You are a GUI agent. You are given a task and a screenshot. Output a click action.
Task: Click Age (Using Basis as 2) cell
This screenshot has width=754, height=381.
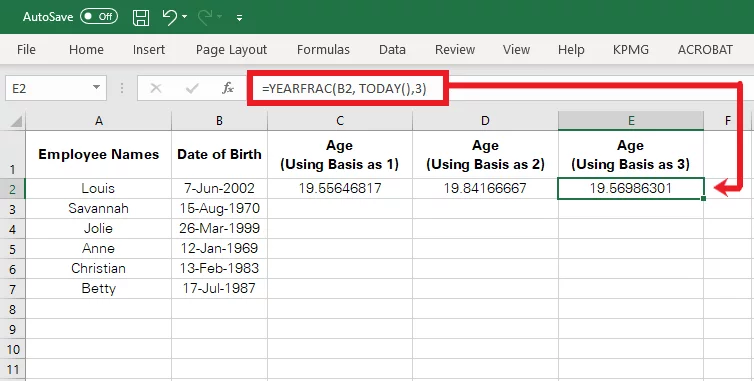click(x=485, y=154)
